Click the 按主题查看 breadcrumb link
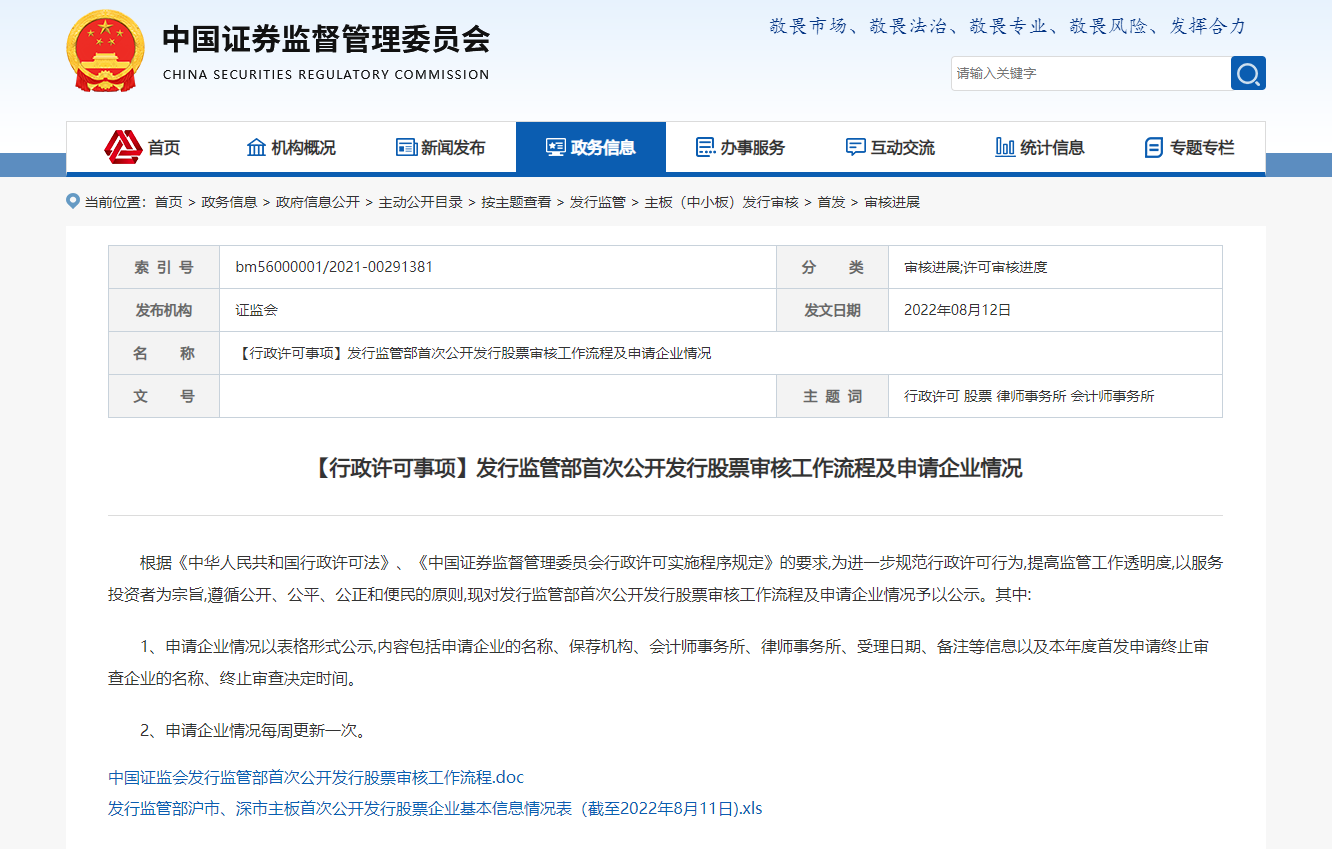The image size is (1332, 849). 516,202
